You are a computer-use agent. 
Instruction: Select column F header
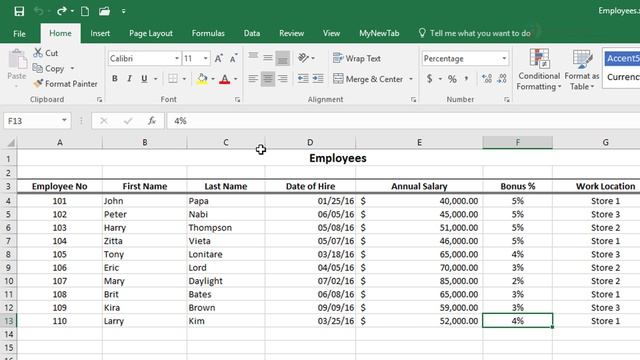[x=518, y=142]
